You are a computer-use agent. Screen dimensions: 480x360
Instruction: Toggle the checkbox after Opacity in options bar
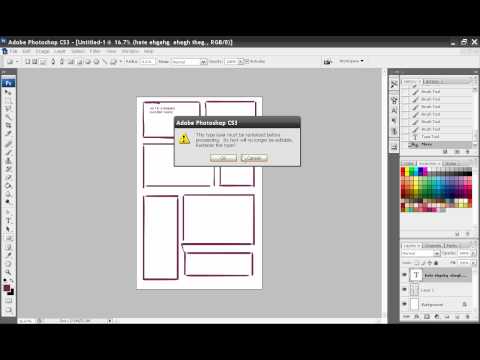tap(247, 61)
